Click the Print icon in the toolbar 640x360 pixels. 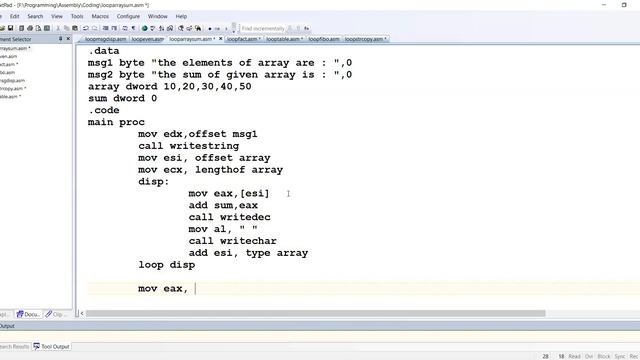click(x=30, y=28)
